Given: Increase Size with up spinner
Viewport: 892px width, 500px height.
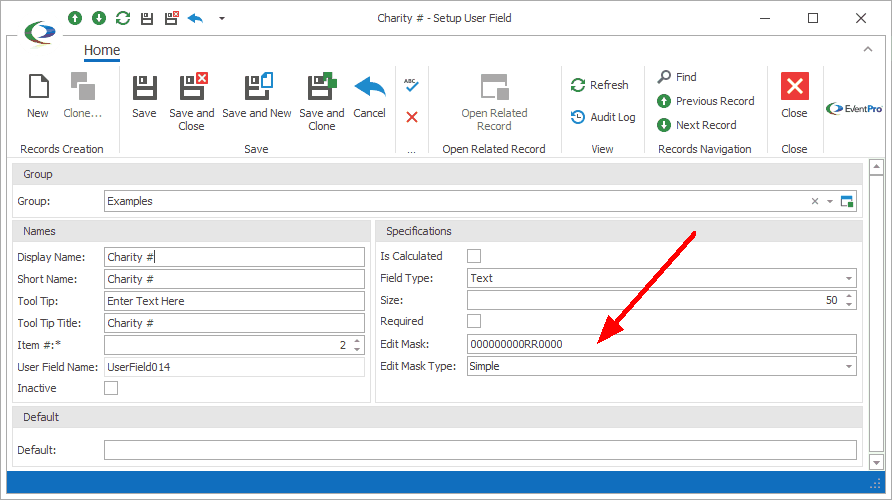Looking at the screenshot, I should pyautogui.click(x=849, y=296).
